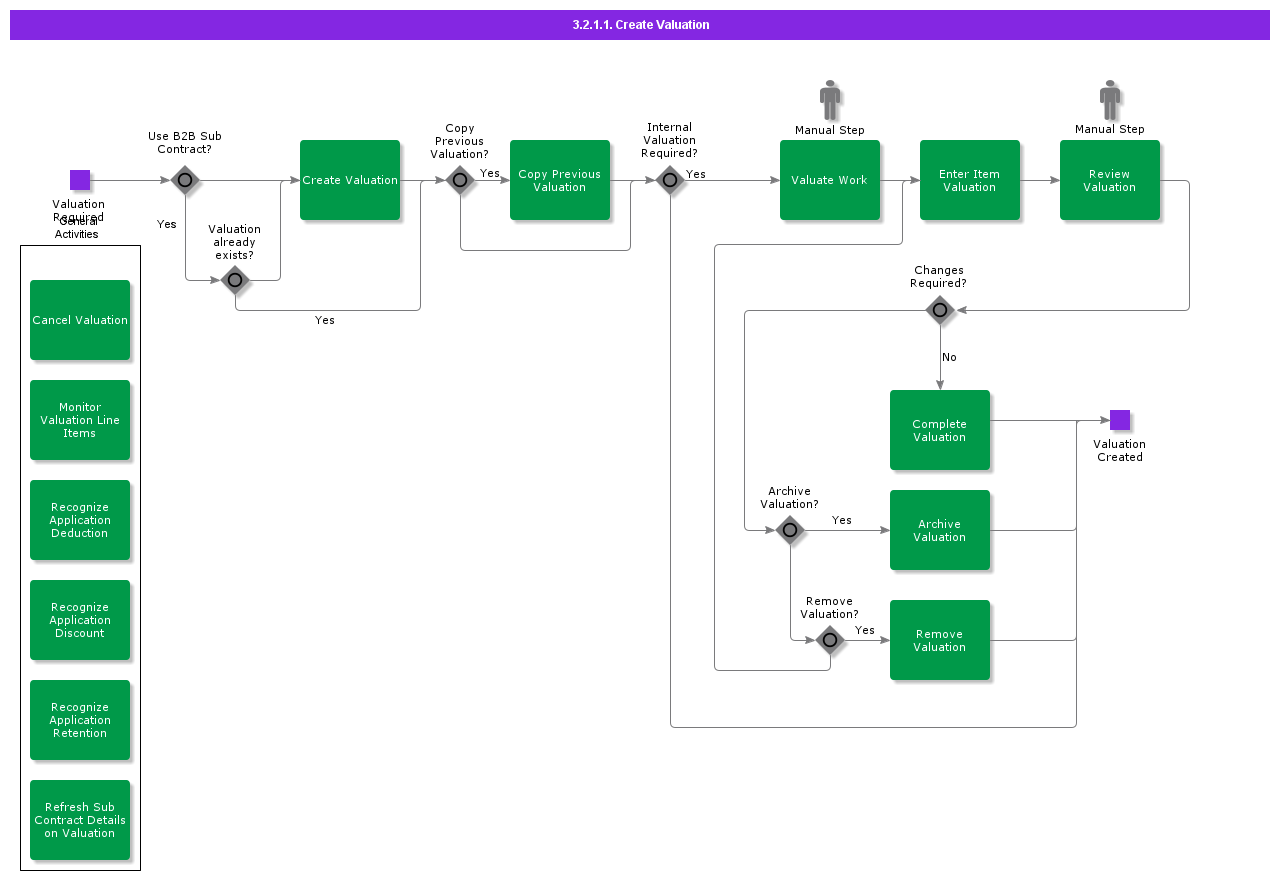Click the 'Valuation Required' start event label
The width and height of the screenshot is (1280, 880).
pyautogui.click(x=79, y=210)
